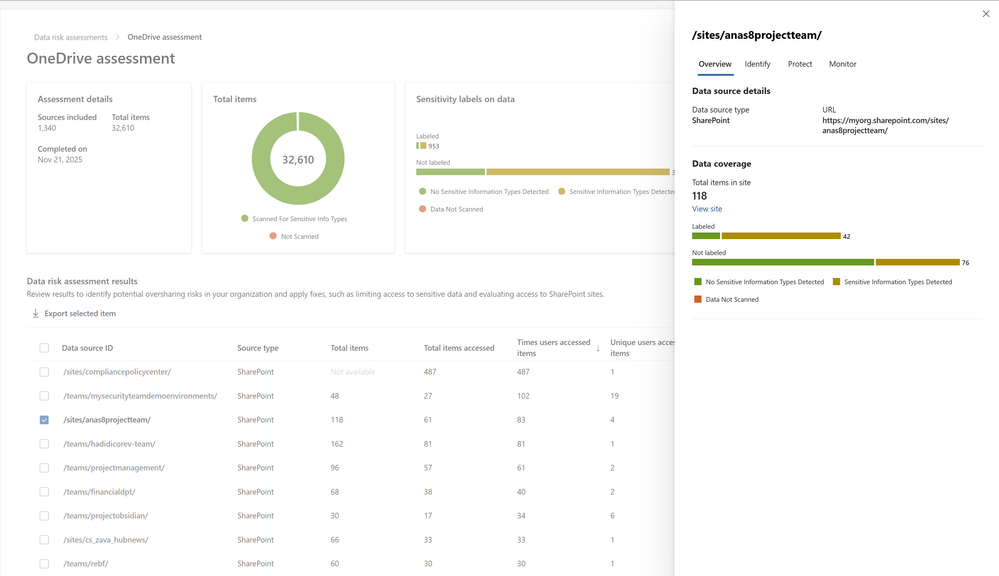Switch to the Overview tab
Viewport: 999px width, 576px height.
click(x=714, y=64)
